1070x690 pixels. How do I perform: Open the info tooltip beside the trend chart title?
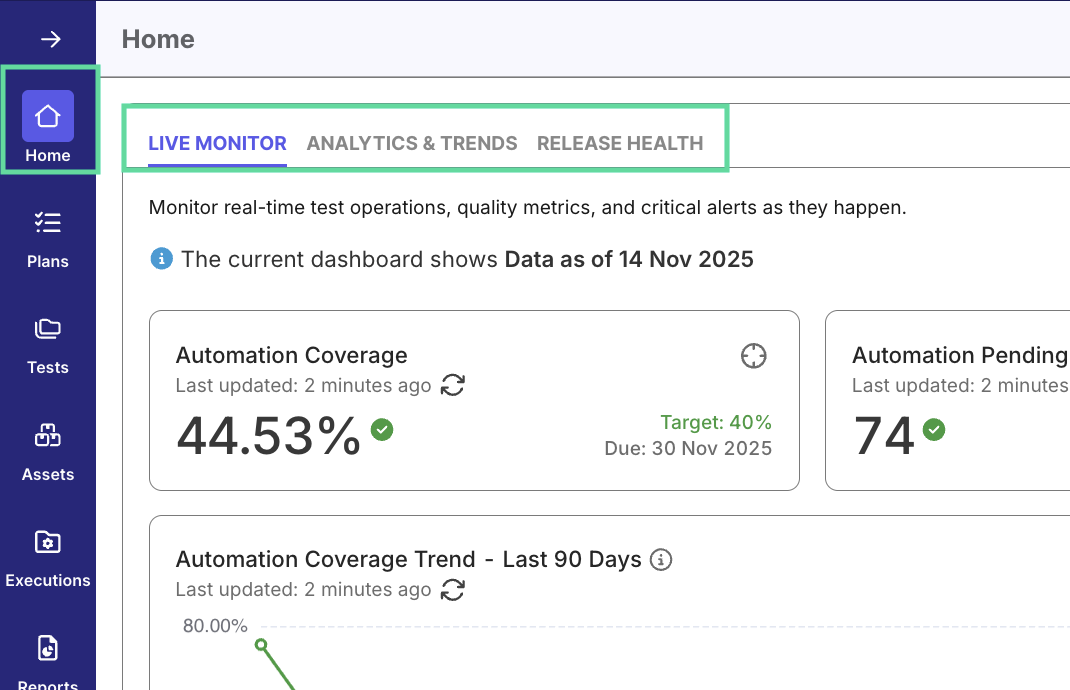[x=661, y=560]
